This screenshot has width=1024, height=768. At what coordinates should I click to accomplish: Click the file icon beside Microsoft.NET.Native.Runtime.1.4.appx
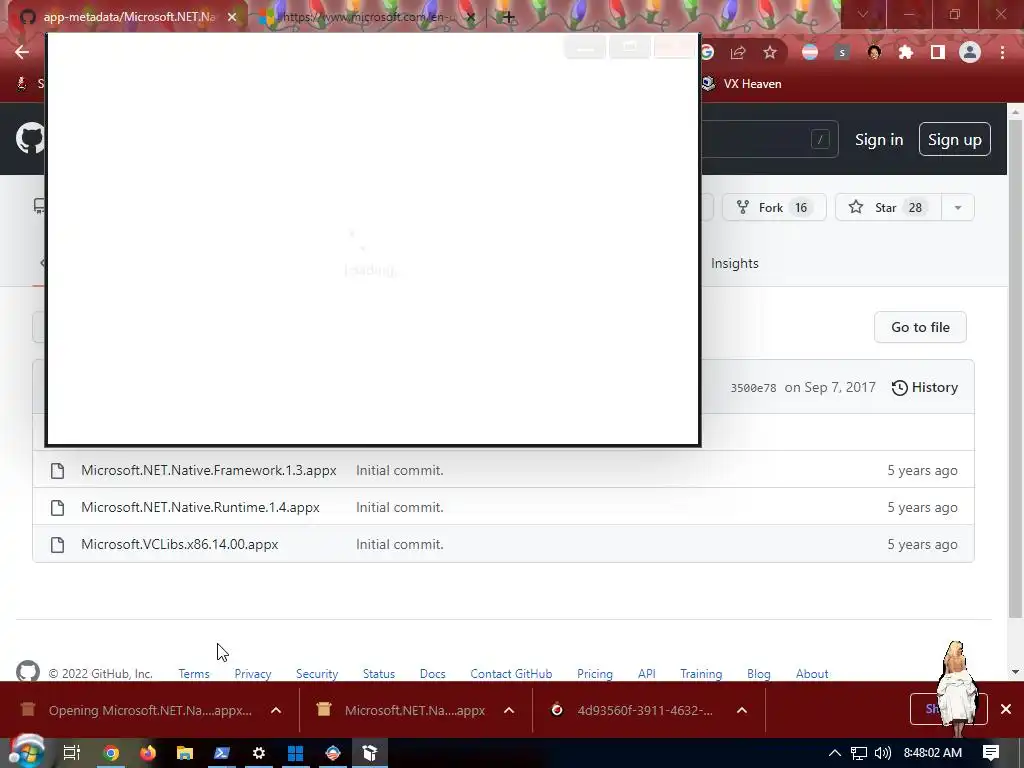(57, 507)
